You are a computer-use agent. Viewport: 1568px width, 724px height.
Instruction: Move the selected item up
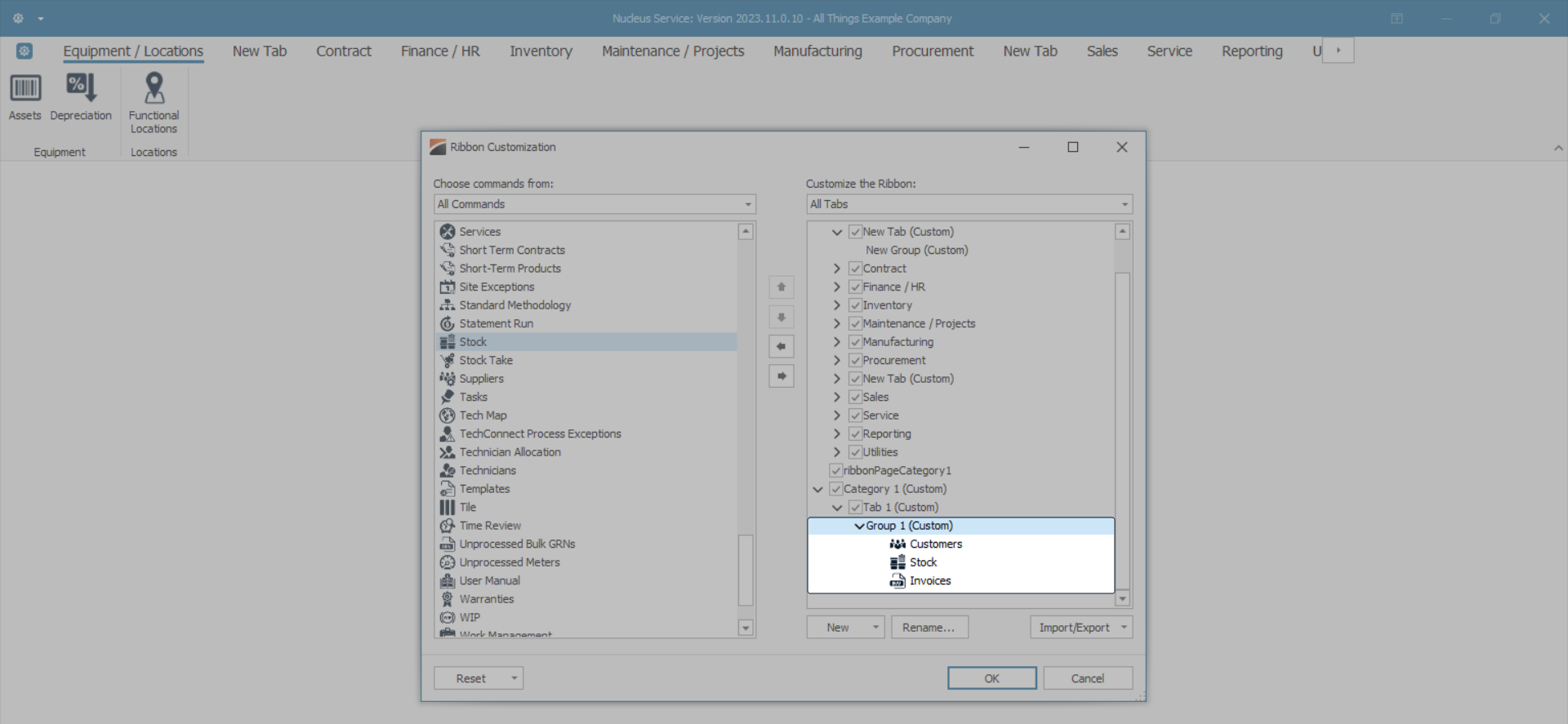point(782,287)
